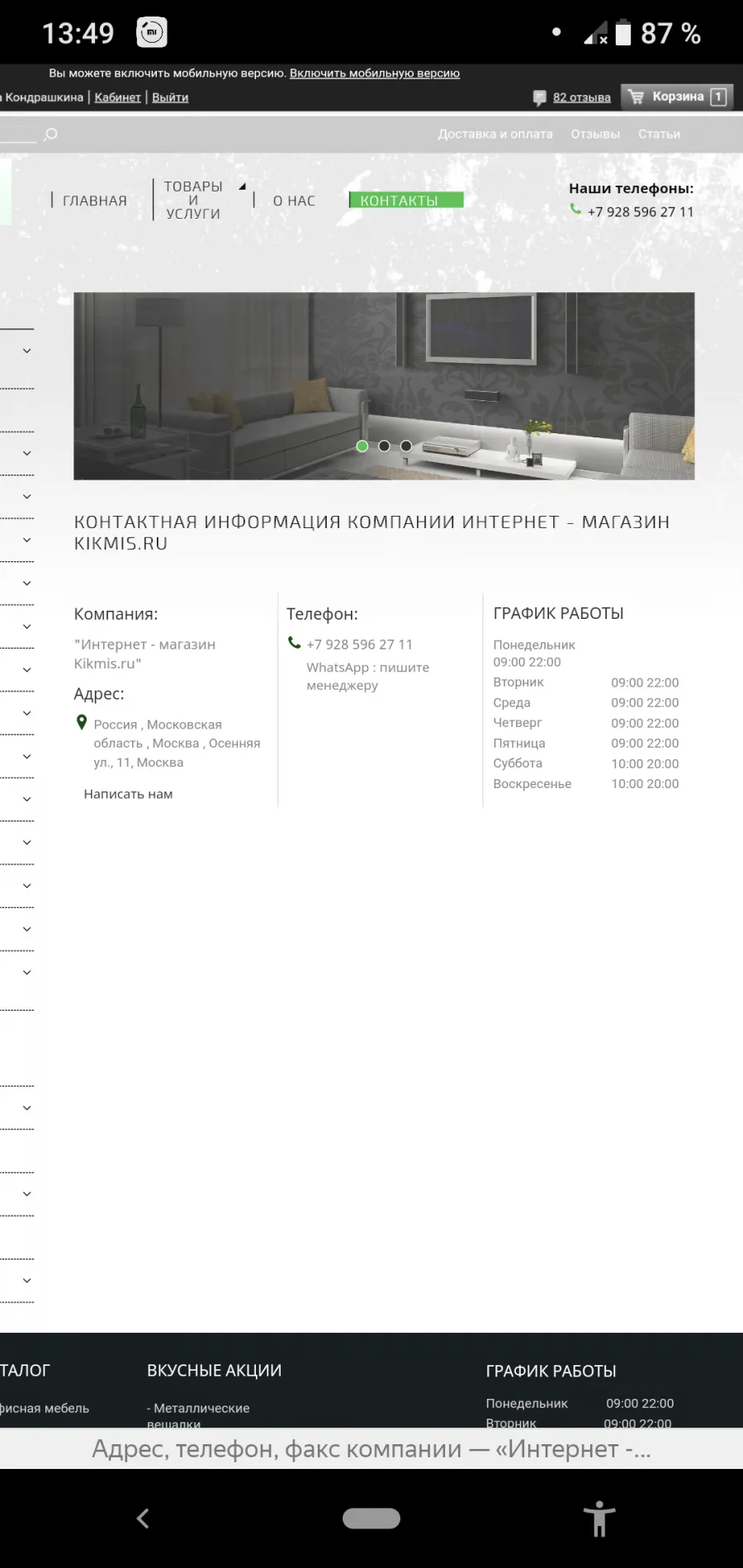Open Отзывы in the top bar
Screen dimensions: 743x1568
click(595, 134)
